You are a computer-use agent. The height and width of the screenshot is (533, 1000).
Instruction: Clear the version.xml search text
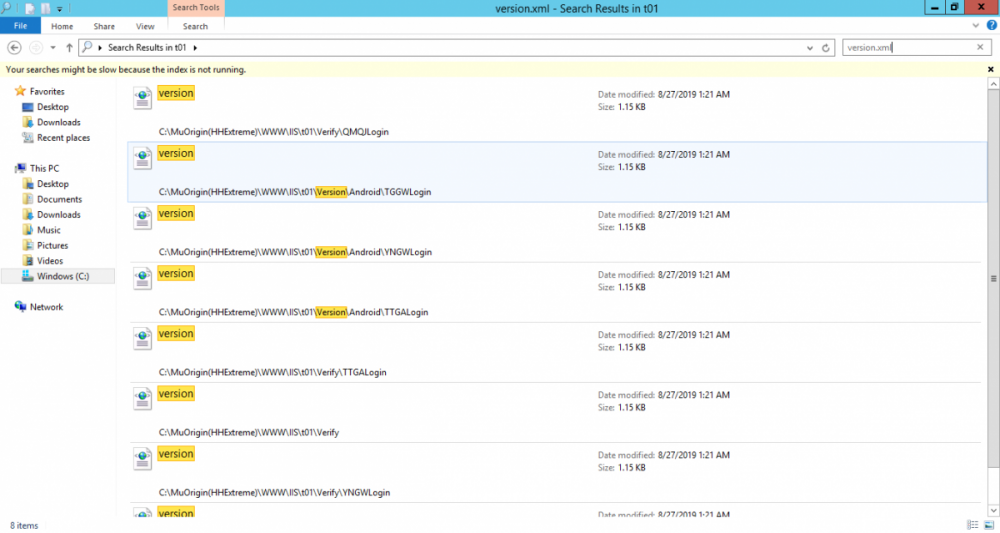click(980, 47)
